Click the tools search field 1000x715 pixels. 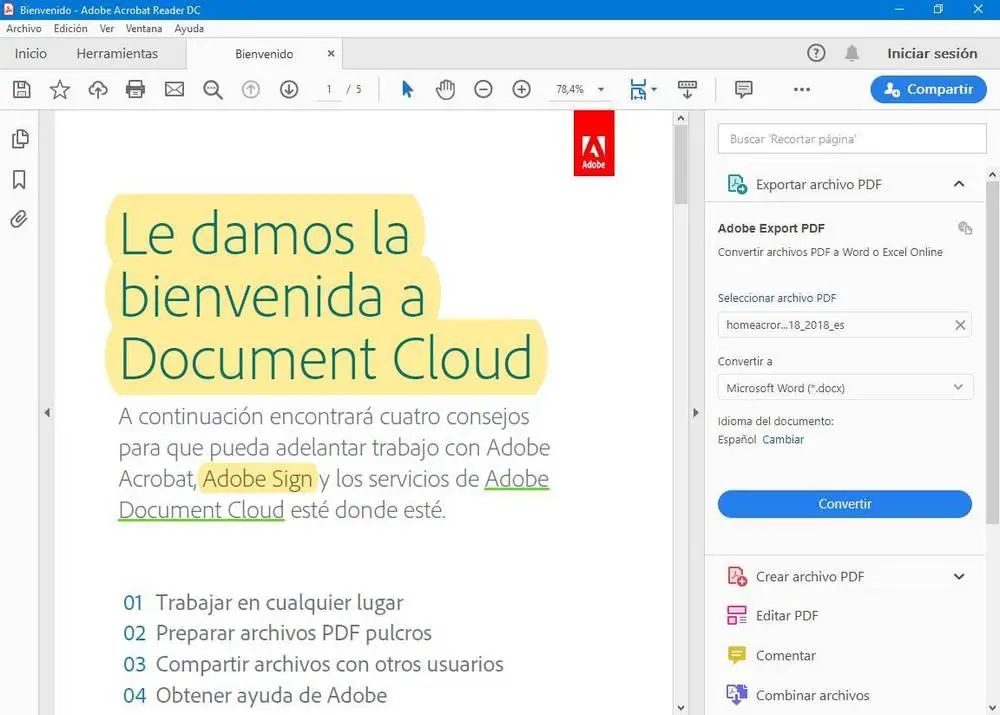[x=852, y=139]
